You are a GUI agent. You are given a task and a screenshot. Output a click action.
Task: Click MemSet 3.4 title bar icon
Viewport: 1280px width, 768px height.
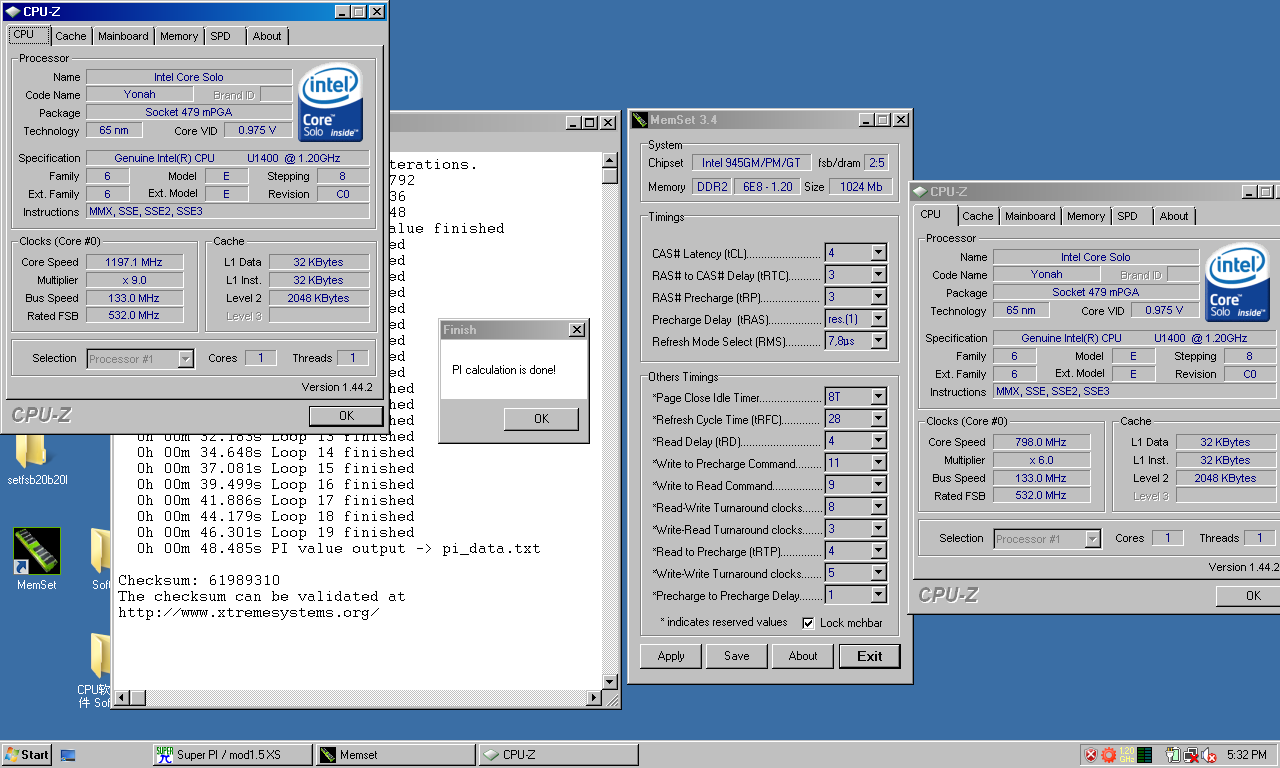click(640, 120)
